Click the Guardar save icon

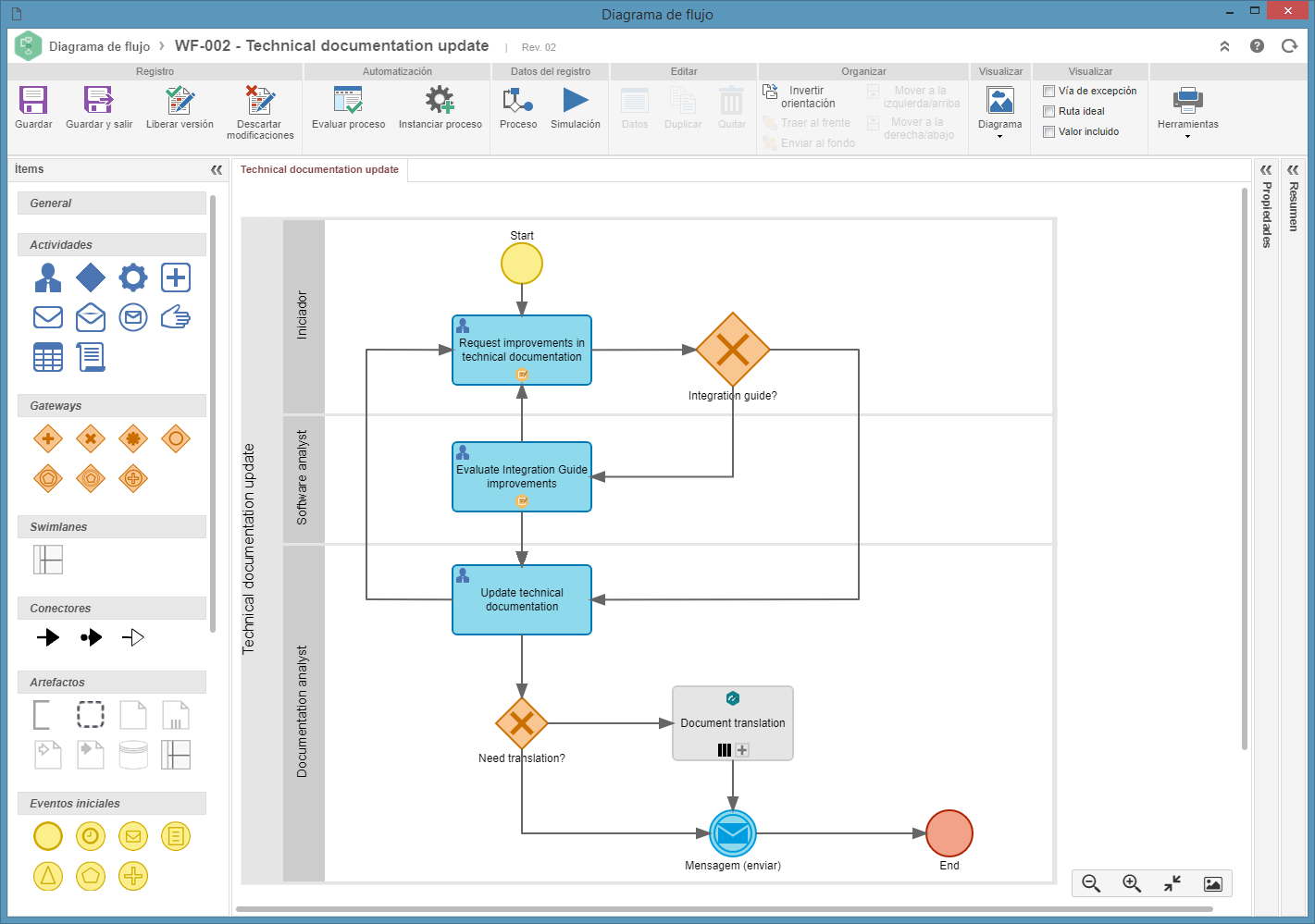point(33,100)
